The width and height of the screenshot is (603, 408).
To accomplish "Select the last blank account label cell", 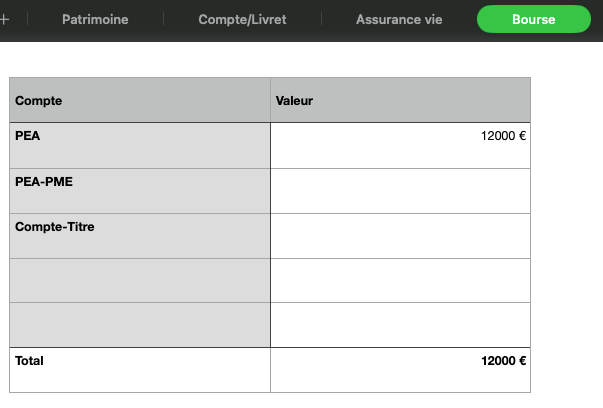I will coord(140,325).
